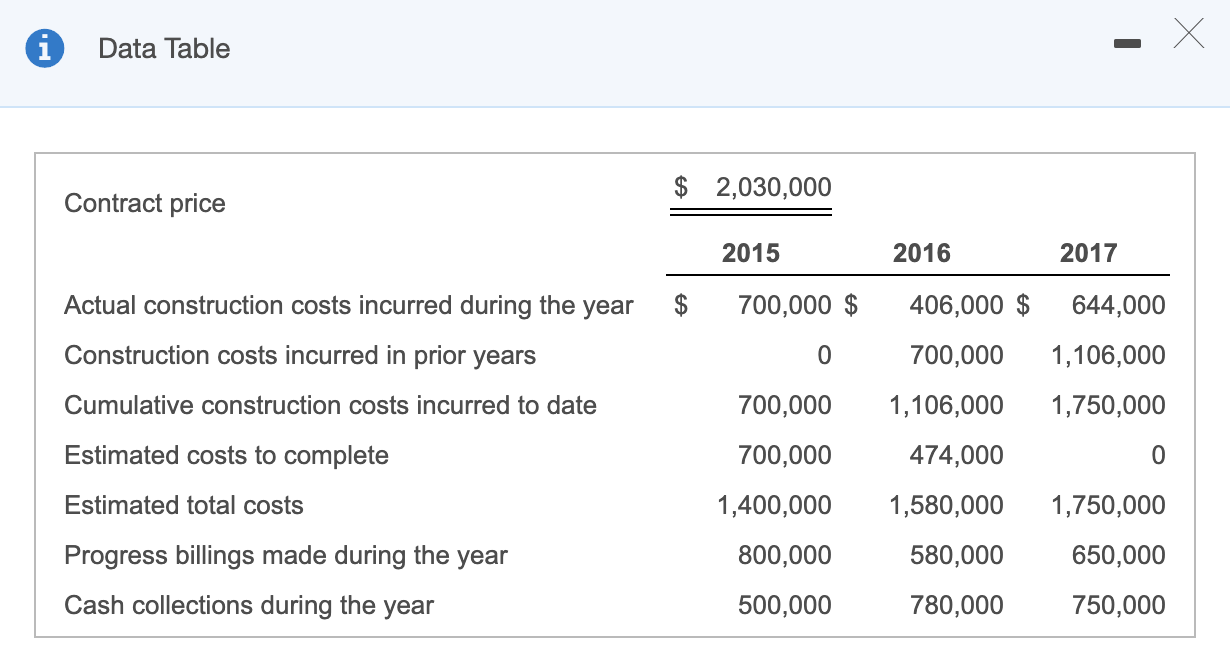Viewport: 1230px width, 658px height.
Task: Click the Progress billings row label
Action: click(286, 555)
